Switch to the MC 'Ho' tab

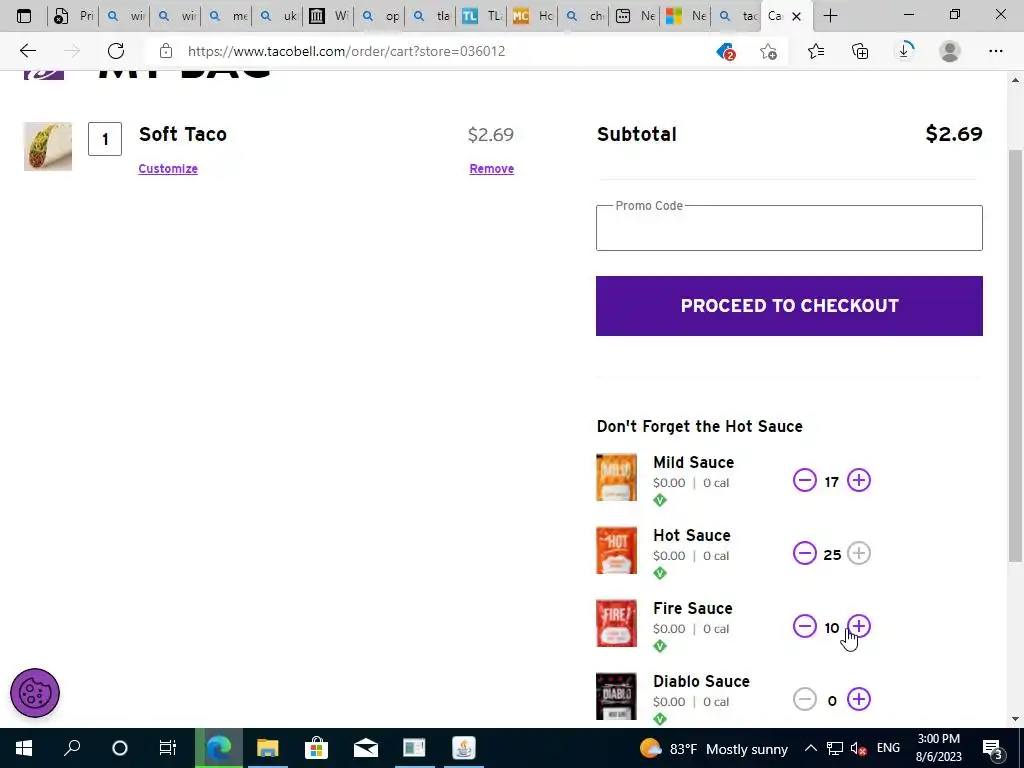(532, 16)
